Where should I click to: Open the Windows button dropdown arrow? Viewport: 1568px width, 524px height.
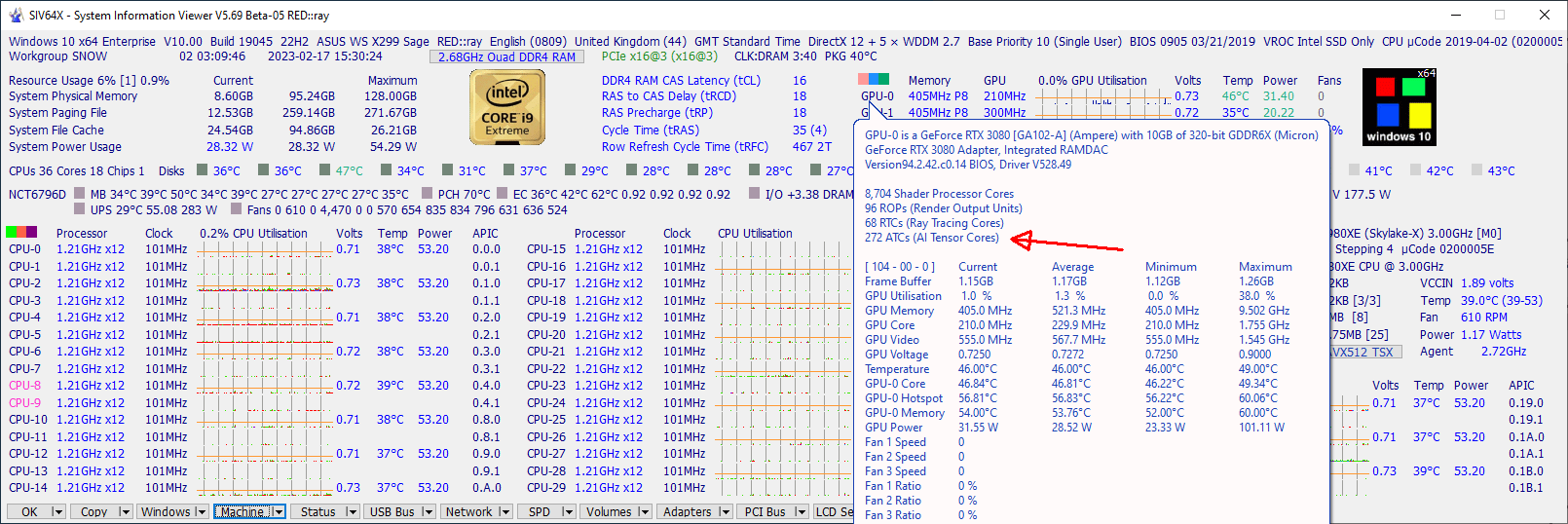click(201, 511)
